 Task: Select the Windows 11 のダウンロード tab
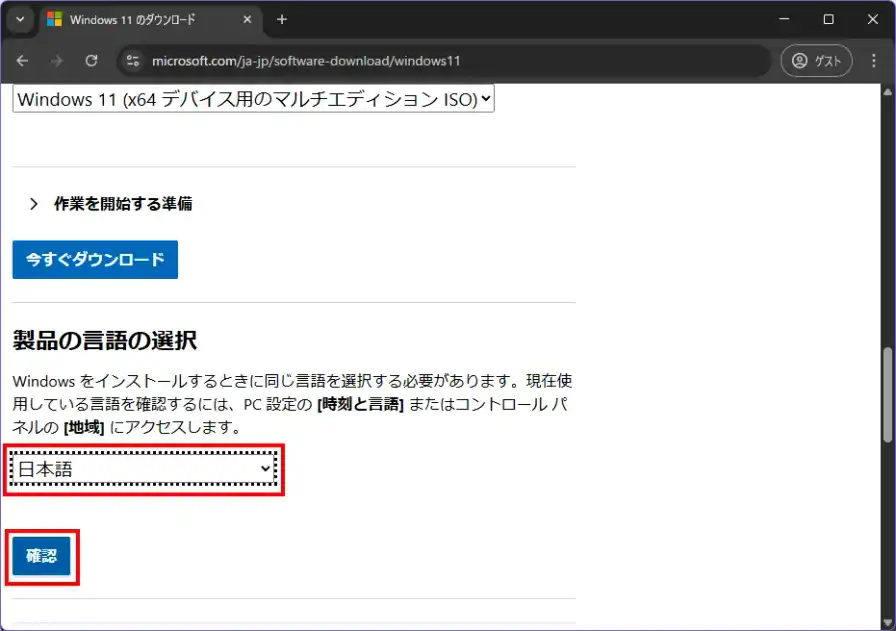tap(140, 20)
